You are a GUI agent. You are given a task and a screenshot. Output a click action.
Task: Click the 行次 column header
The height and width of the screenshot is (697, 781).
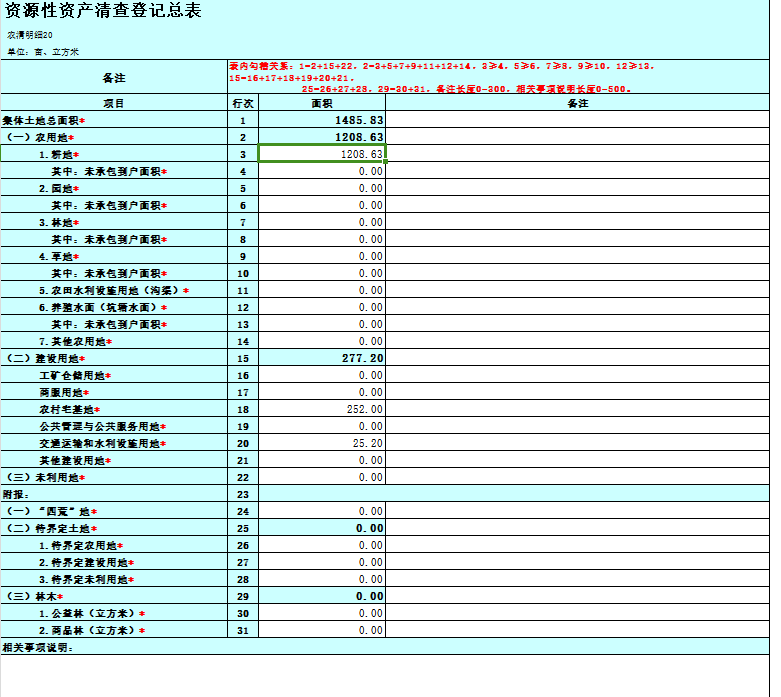tap(243, 103)
